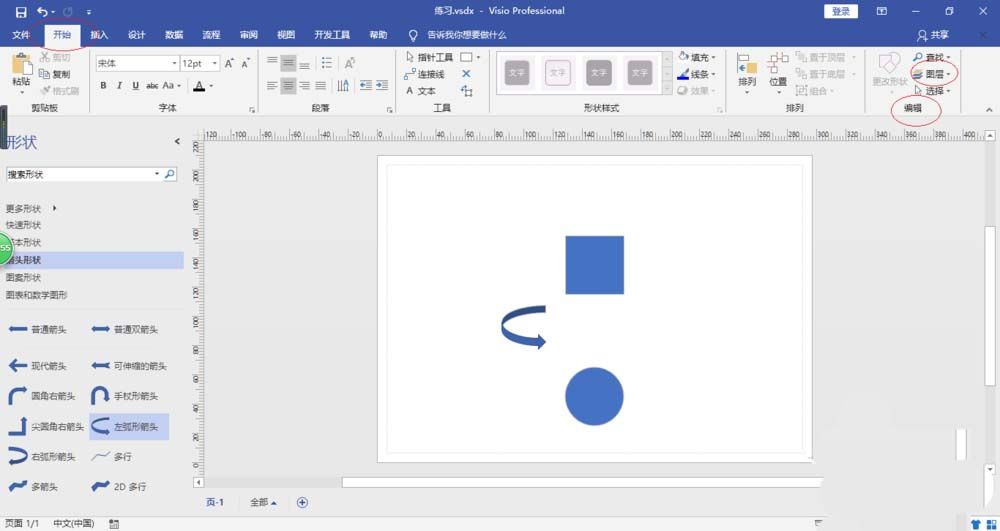Click the blue circle on canvas
This screenshot has width=1000, height=531.
click(594, 396)
